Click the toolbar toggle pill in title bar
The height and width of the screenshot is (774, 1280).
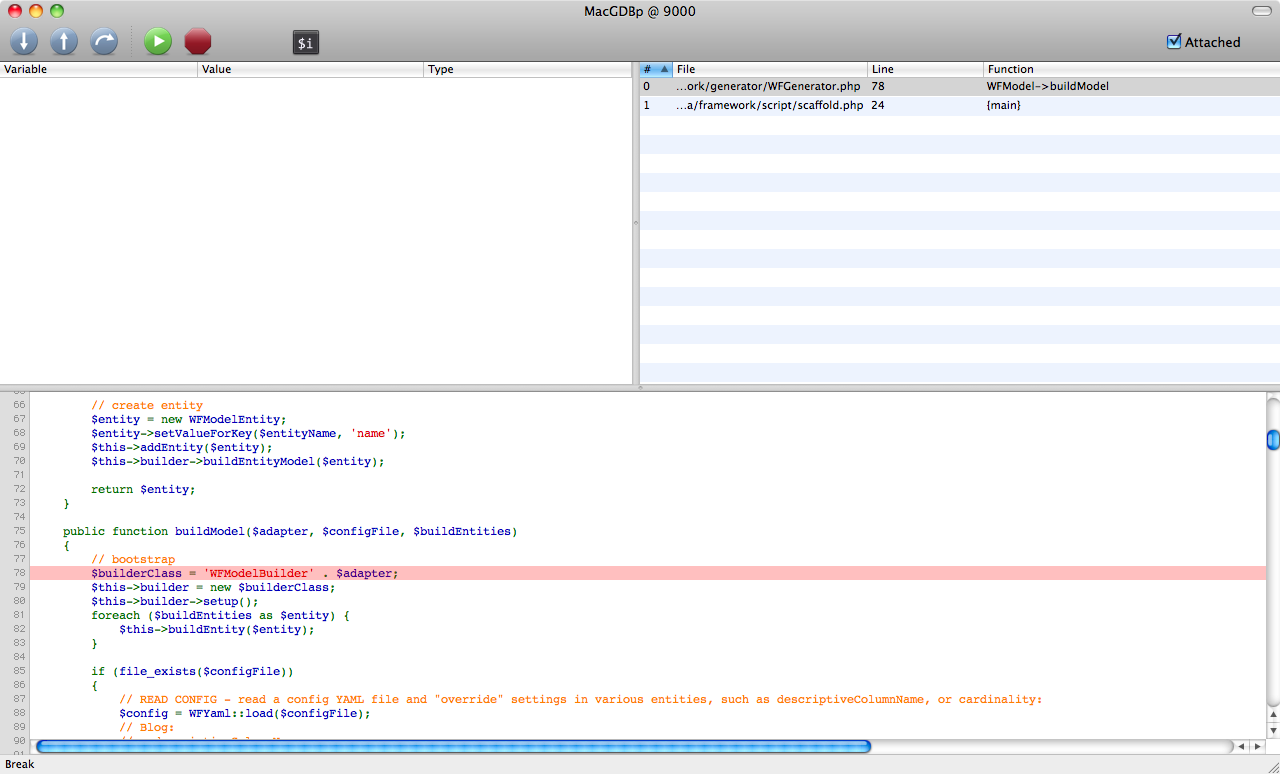(1261, 11)
